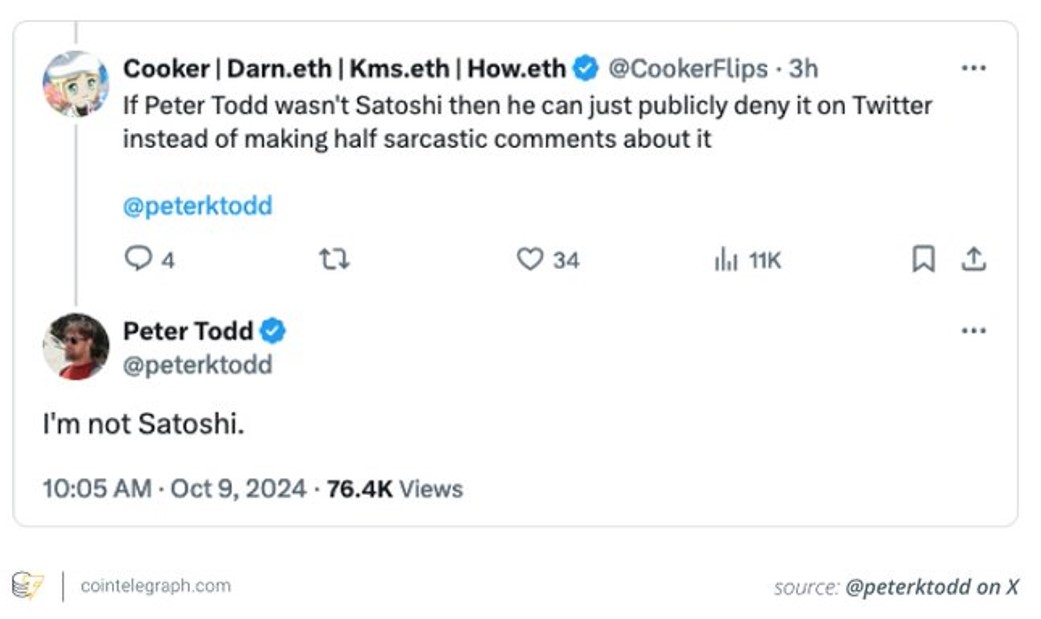Bookmark the CookerFlips tweet
This screenshot has width=1041, height=619.
923,260
